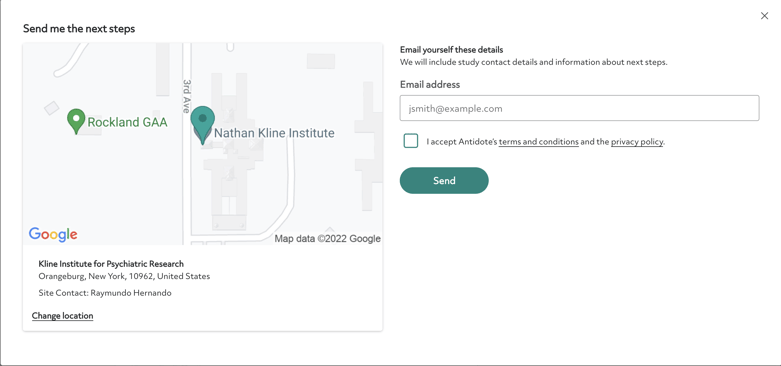This screenshot has width=781, height=366.
Task: Accept terms and conditions checkbox
Action: tap(411, 141)
